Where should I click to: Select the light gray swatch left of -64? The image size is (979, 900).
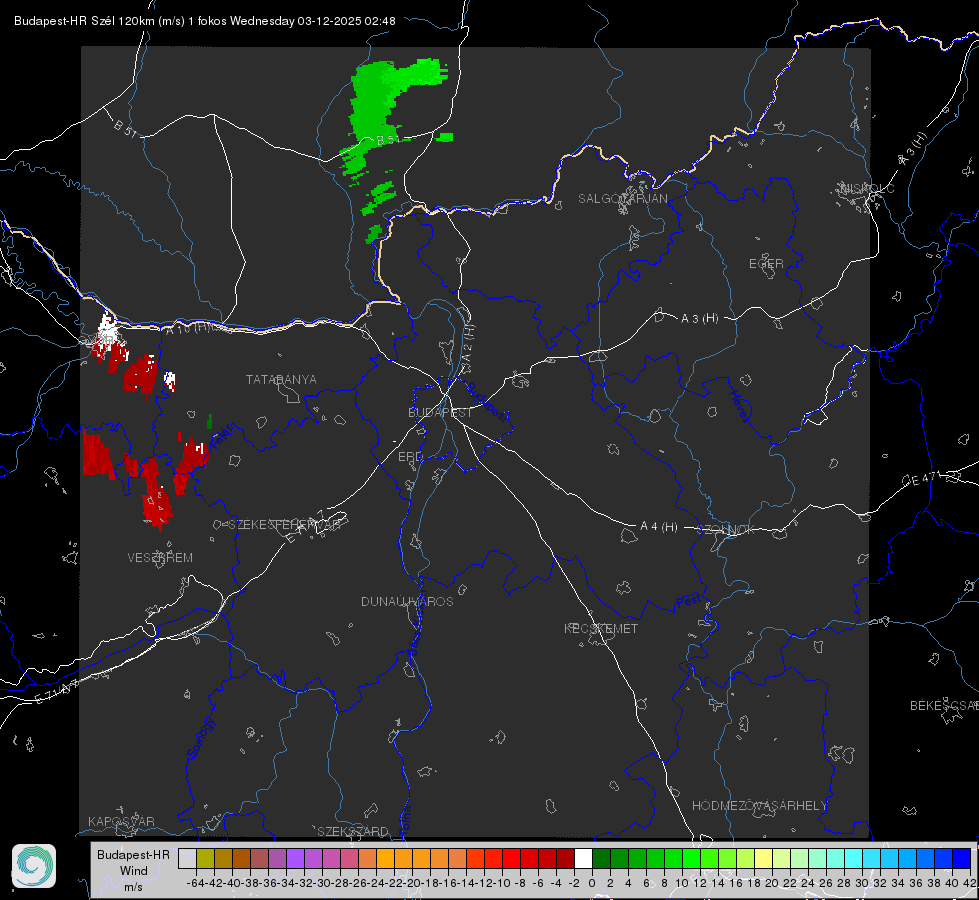click(x=187, y=859)
